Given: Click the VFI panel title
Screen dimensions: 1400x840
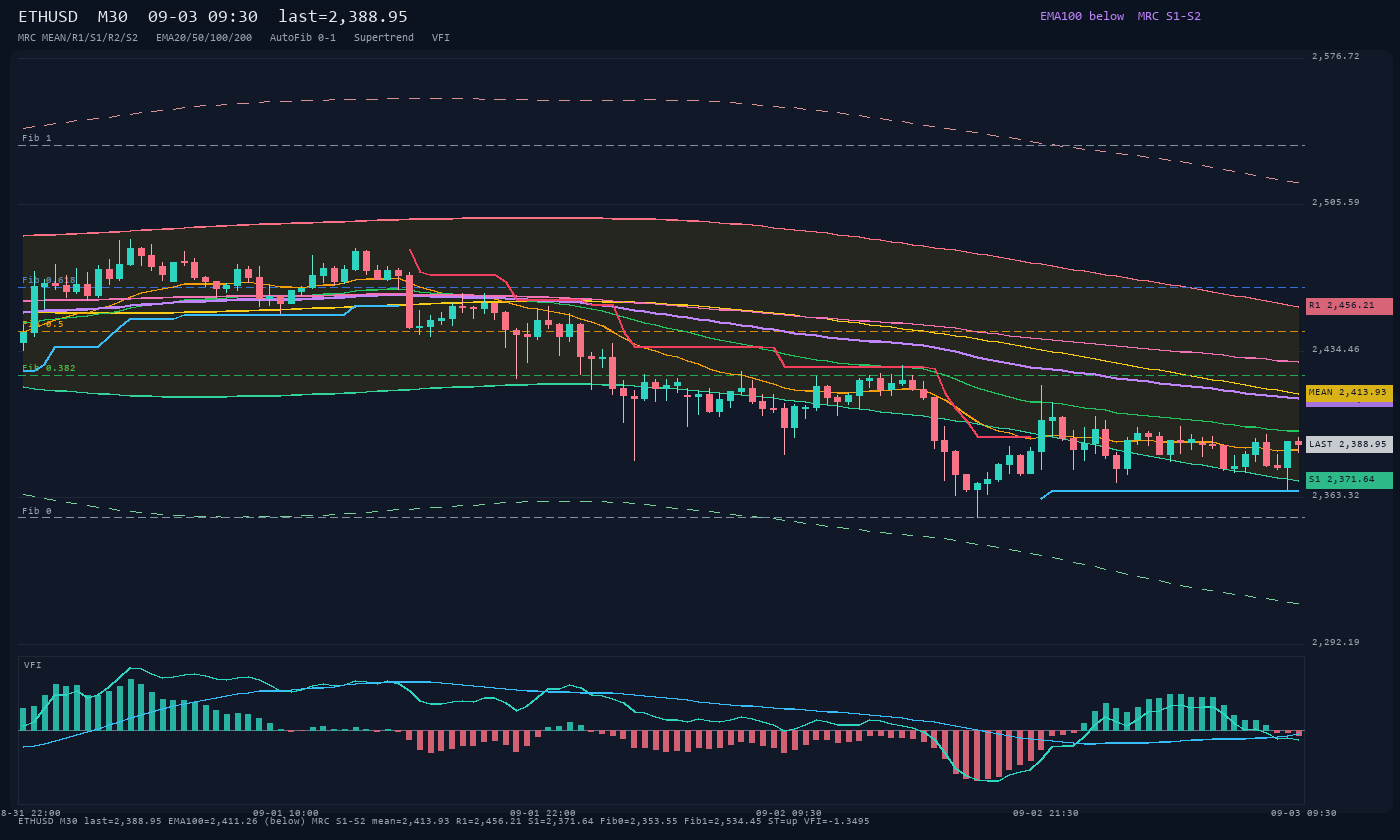Looking at the screenshot, I should point(33,665).
